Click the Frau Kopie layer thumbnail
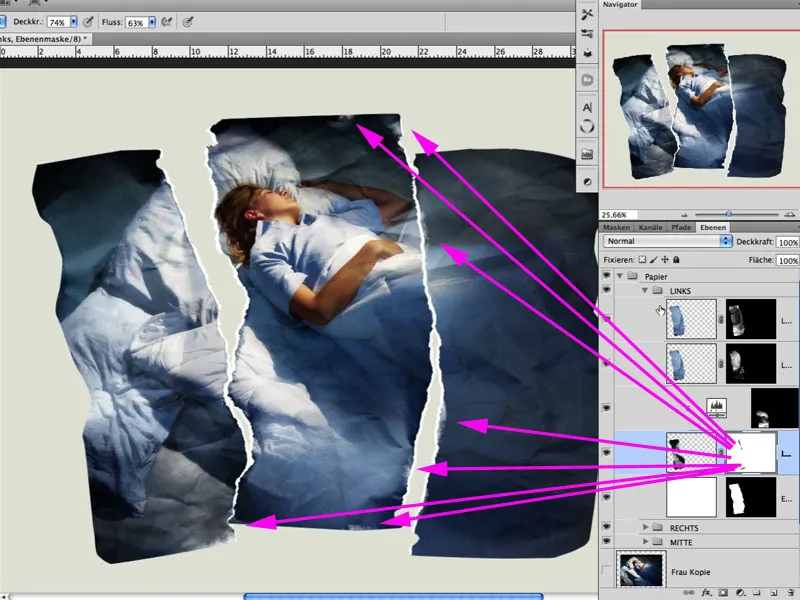The height and width of the screenshot is (600, 800). point(640,565)
